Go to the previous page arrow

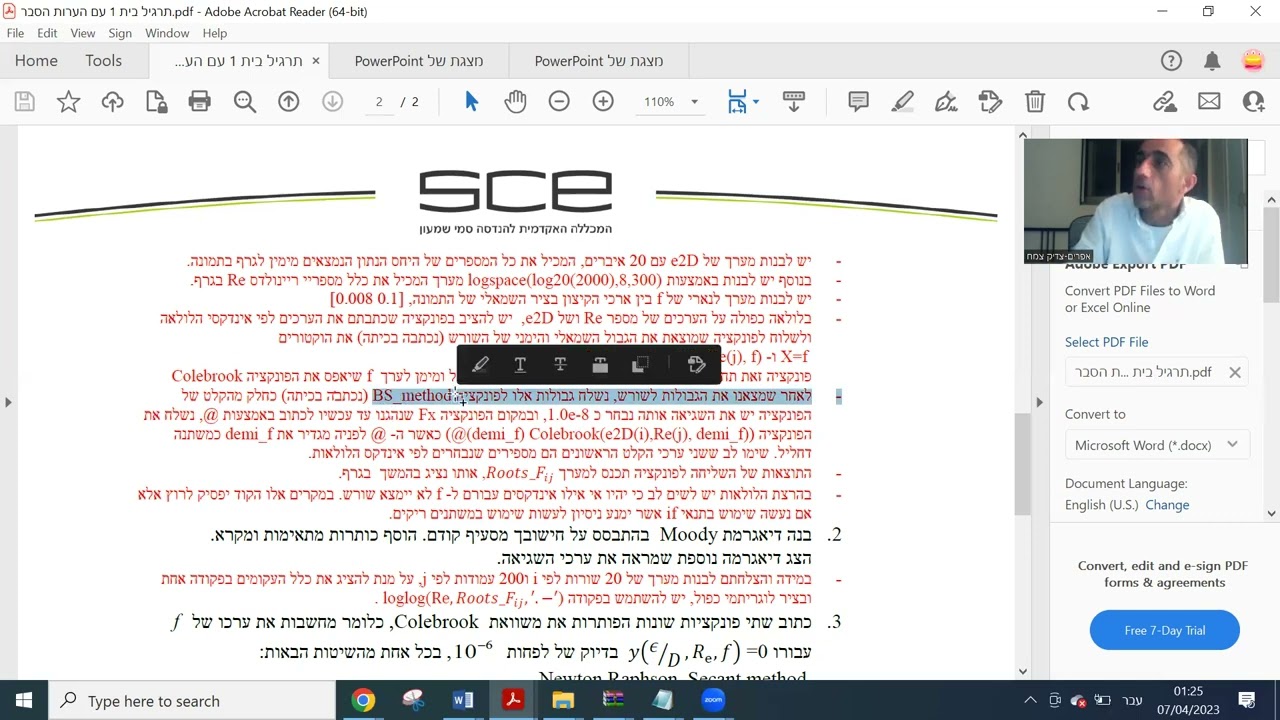click(289, 101)
